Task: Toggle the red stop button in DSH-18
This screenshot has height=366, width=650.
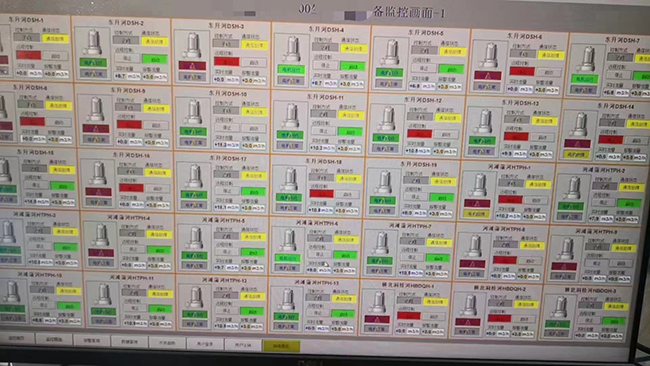Action: point(321,194)
